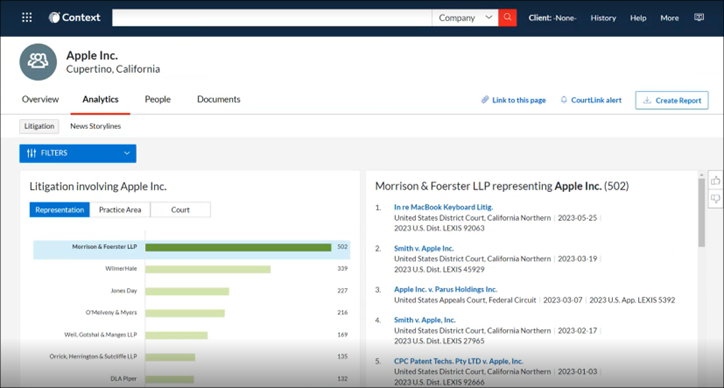The image size is (724, 388).
Task: Open the News Storylines sub-tab
Action: tap(96, 126)
